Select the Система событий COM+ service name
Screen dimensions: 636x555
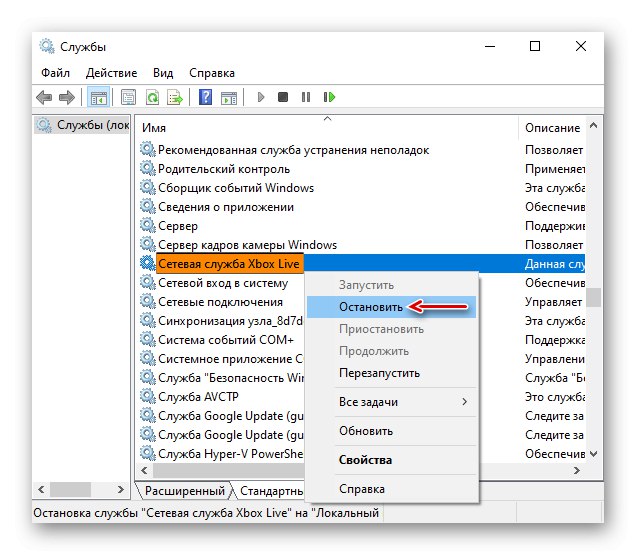(226, 340)
